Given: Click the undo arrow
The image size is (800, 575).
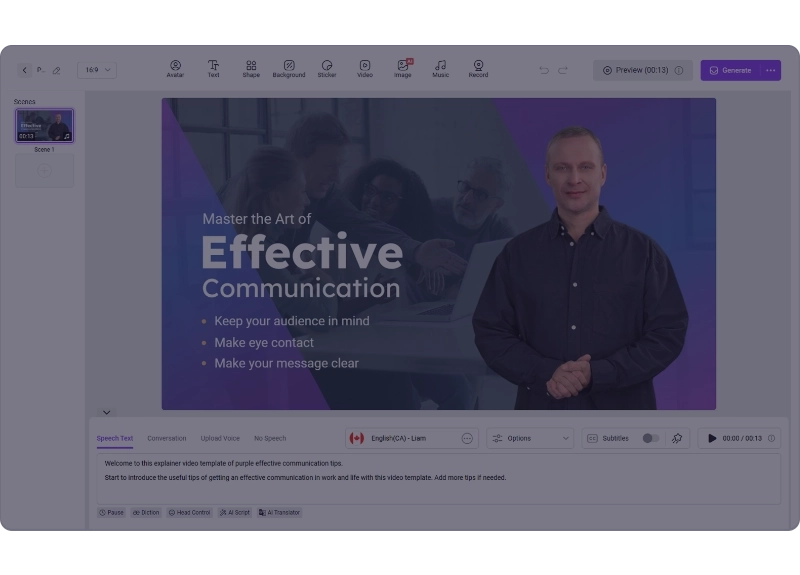Looking at the screenshot, I should 544,70.
